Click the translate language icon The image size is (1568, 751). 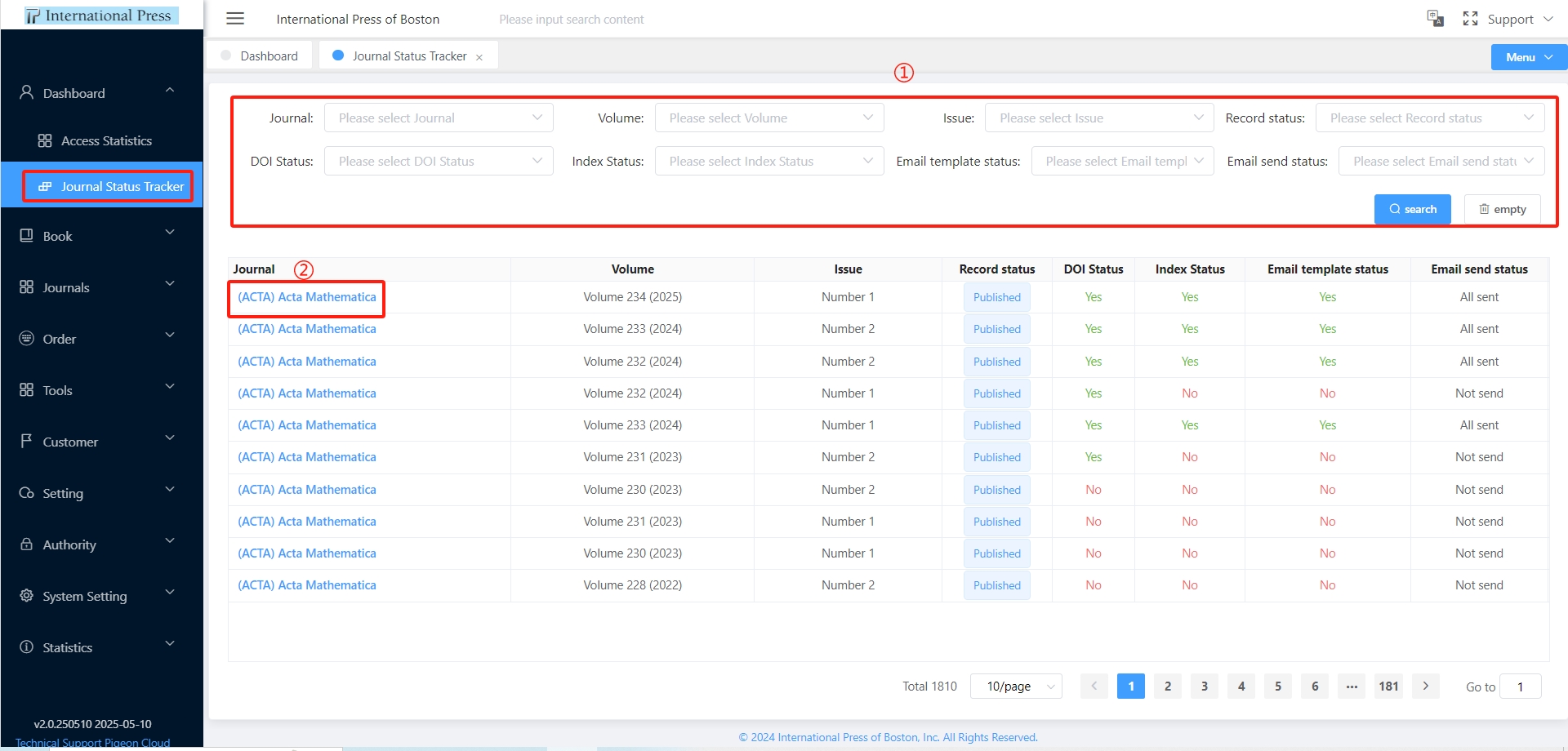pyautogui.click(x=1435, y=19)
